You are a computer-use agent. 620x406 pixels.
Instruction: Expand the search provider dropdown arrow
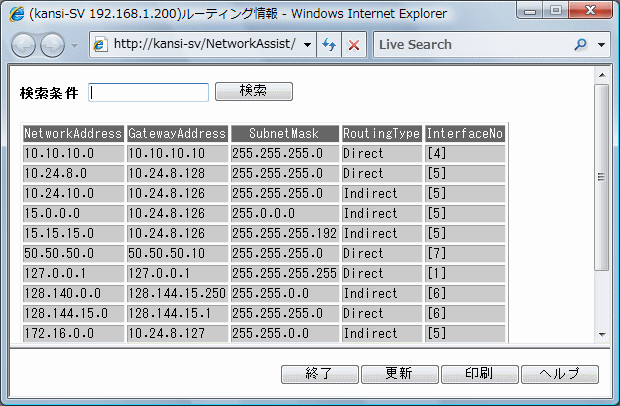tap(601, 45)
